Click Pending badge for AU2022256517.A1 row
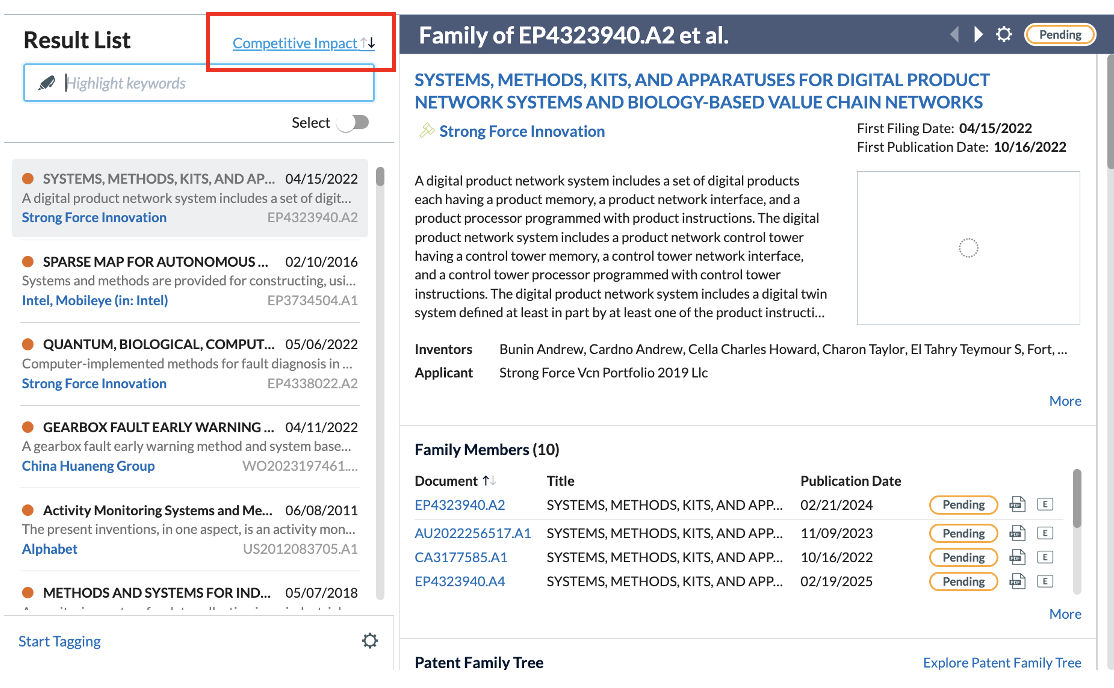This screenshot has width=1114, height=688. 963,533
